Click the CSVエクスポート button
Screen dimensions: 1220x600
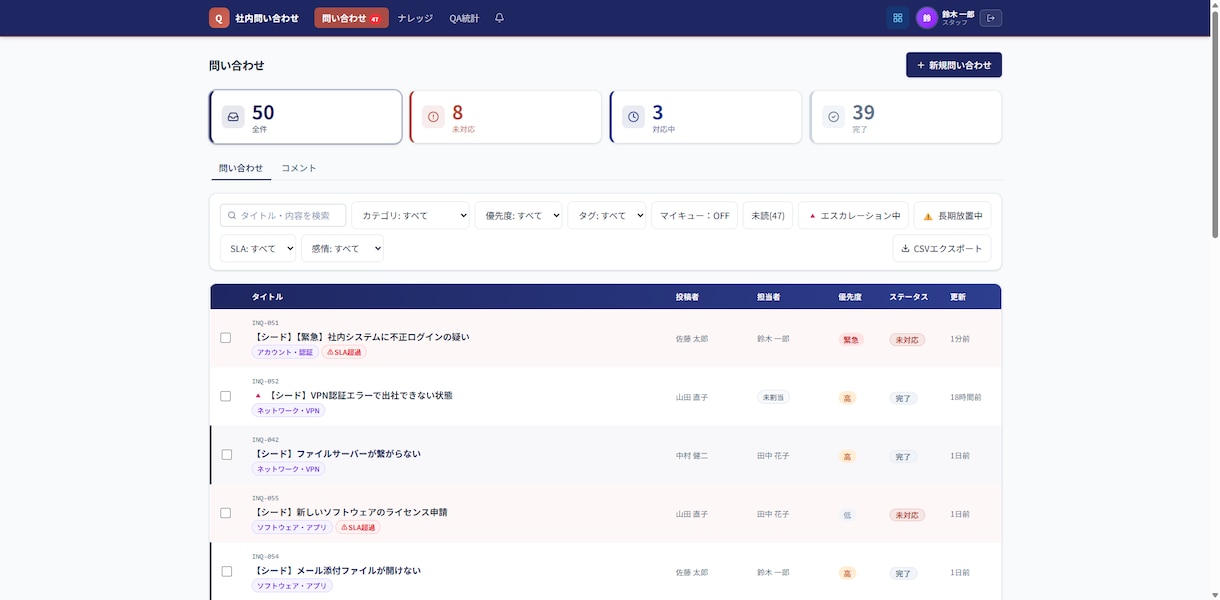pyautogui.click(x=942, y=248)
